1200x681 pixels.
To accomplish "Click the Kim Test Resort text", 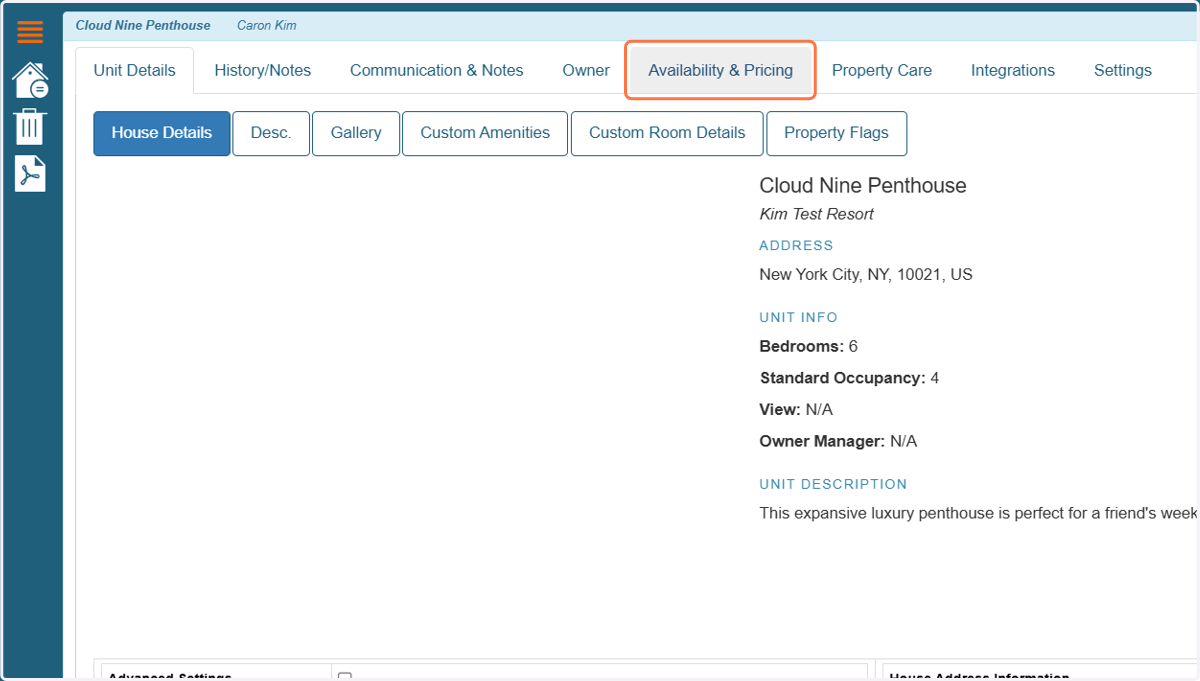I will pos(817,214).
